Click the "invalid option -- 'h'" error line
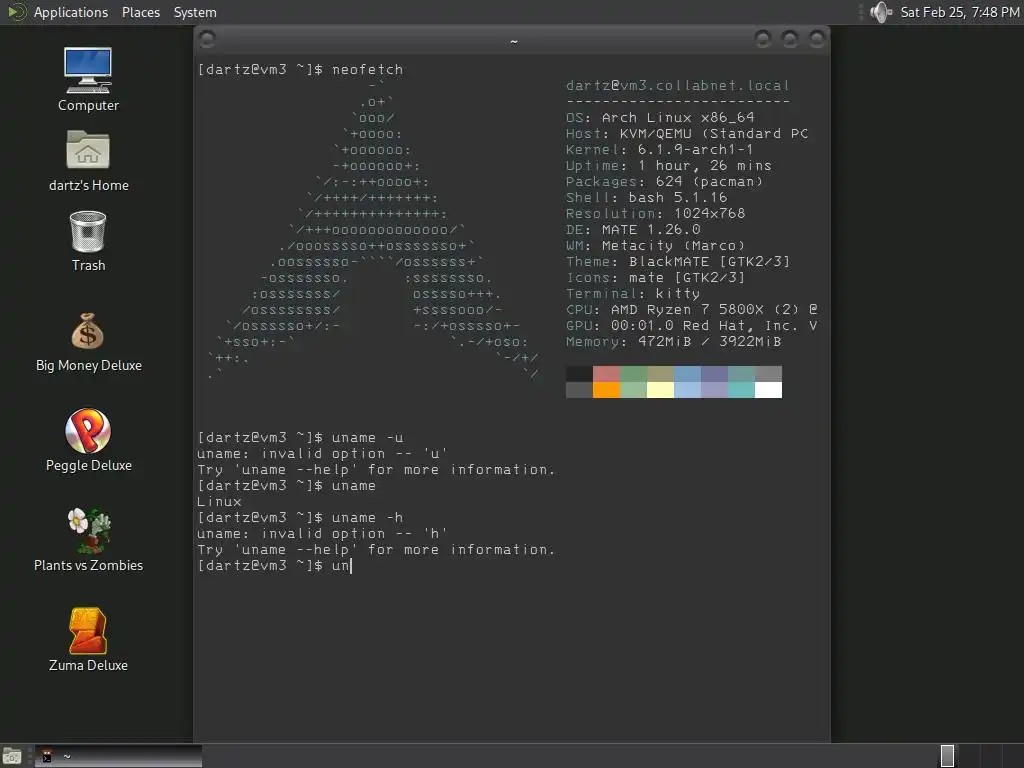The width and height of the screenshot is (1024, 768). (x=323, y=534)
